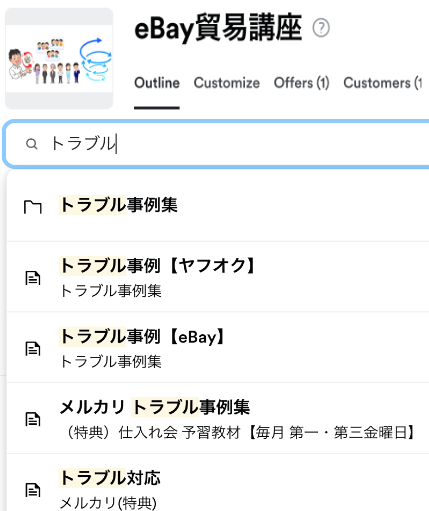Click メルカリ(特典) subtitle under トラブル対応
The image size is (429, 511).
[108, 503]
